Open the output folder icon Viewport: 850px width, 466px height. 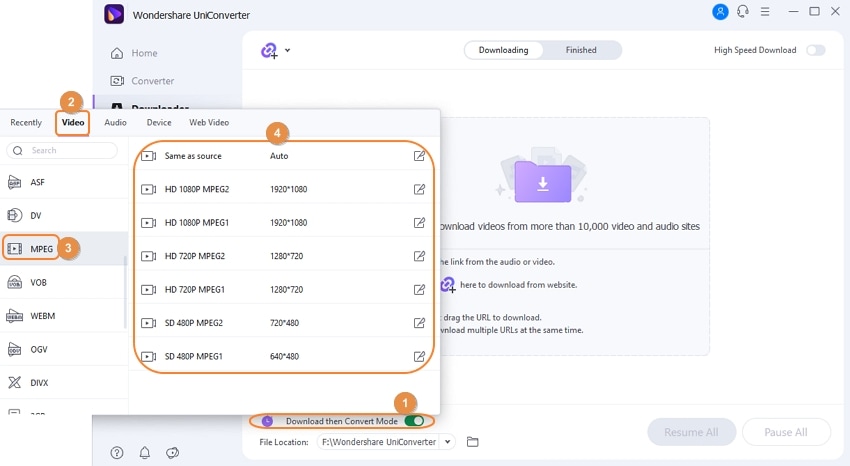click(x=473, y=442)
